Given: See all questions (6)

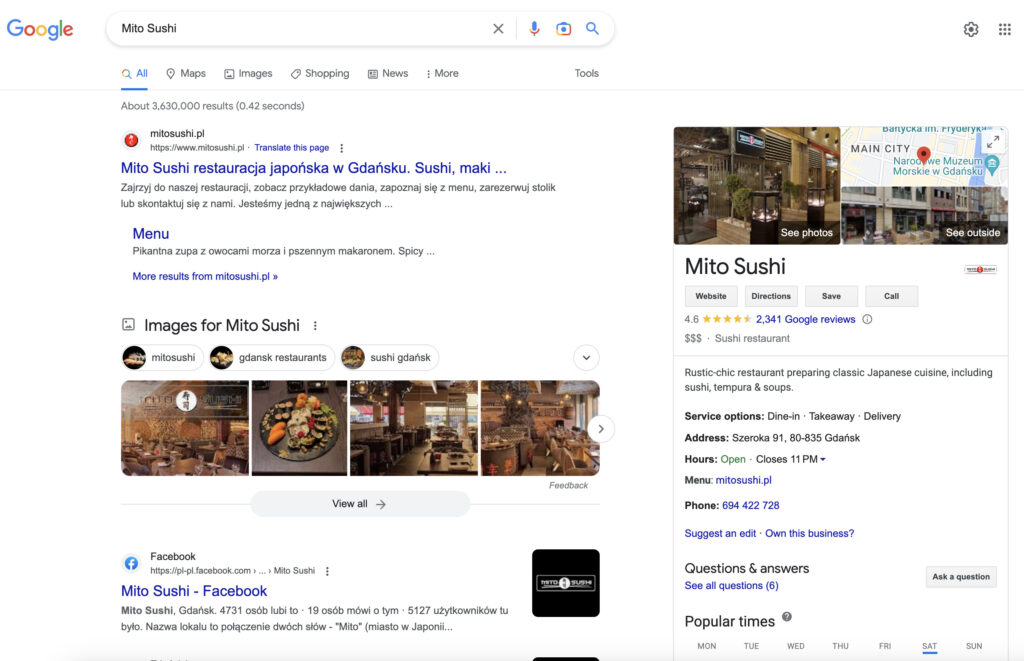Looking at the screenshot, I should point(731,586).
